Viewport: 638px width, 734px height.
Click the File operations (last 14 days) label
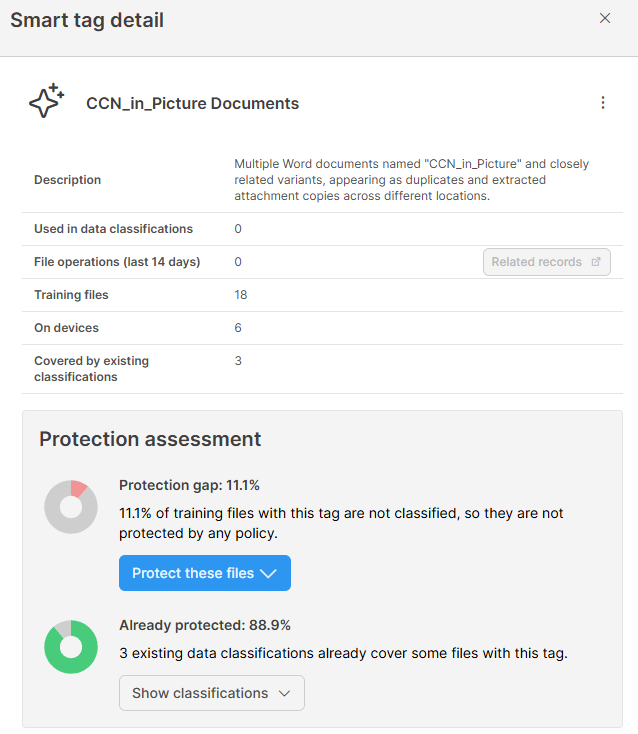click(117, 262)
